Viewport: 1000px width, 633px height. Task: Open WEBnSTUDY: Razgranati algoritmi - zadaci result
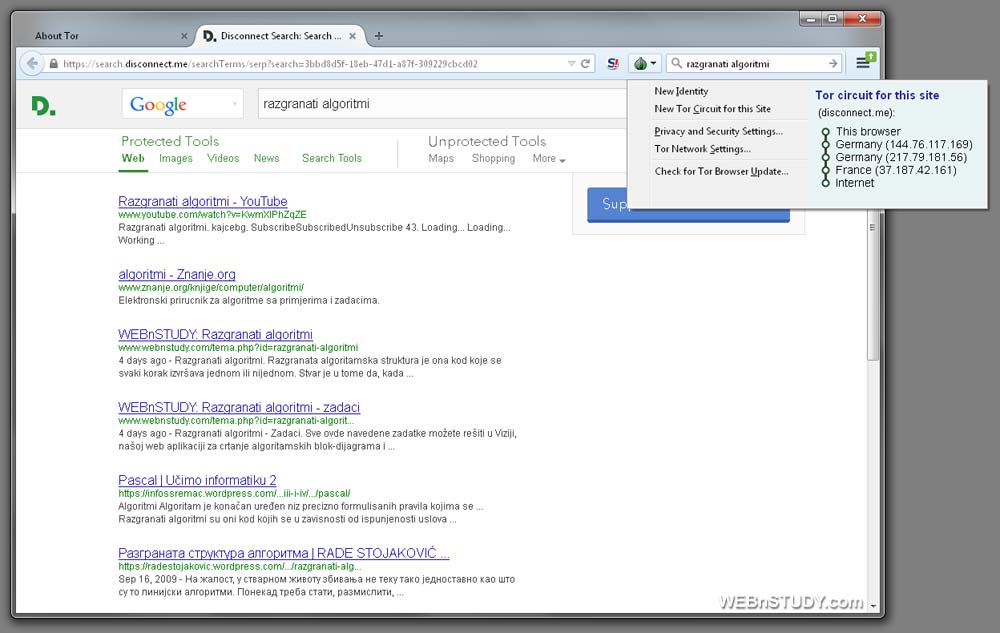tap(239, 407)
